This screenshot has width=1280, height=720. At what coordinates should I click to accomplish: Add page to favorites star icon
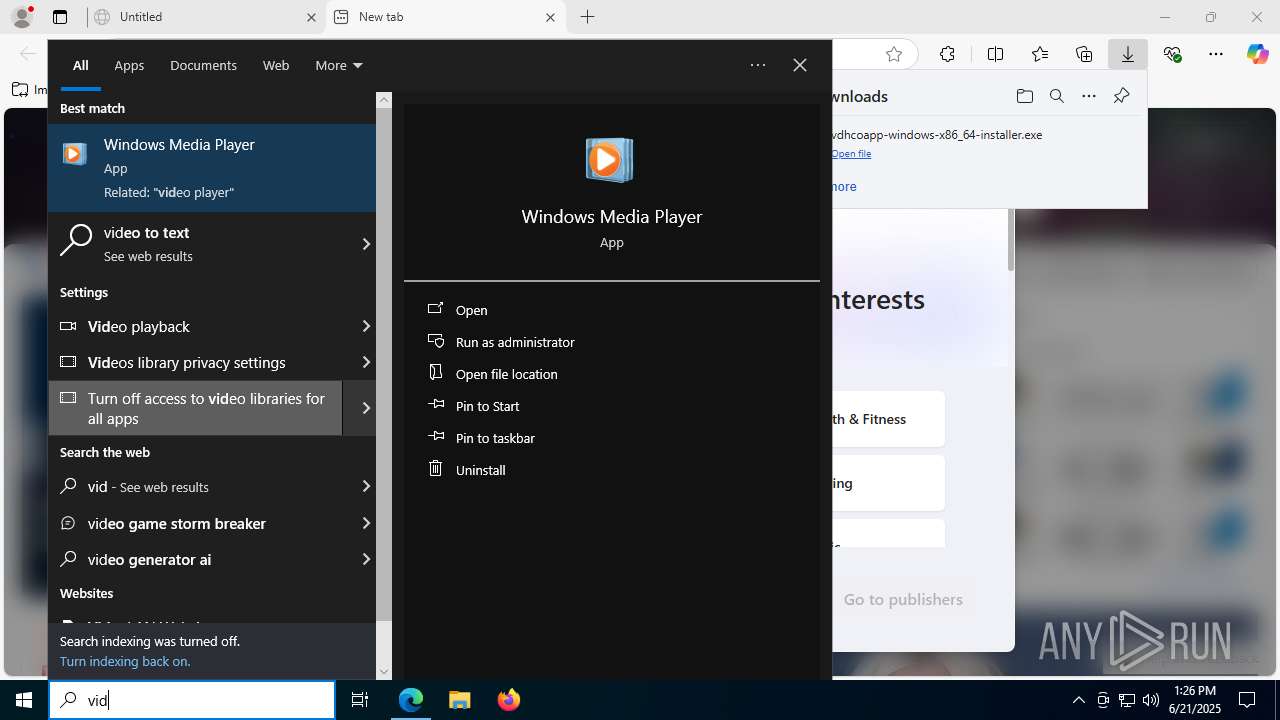[x=894, y=54]
